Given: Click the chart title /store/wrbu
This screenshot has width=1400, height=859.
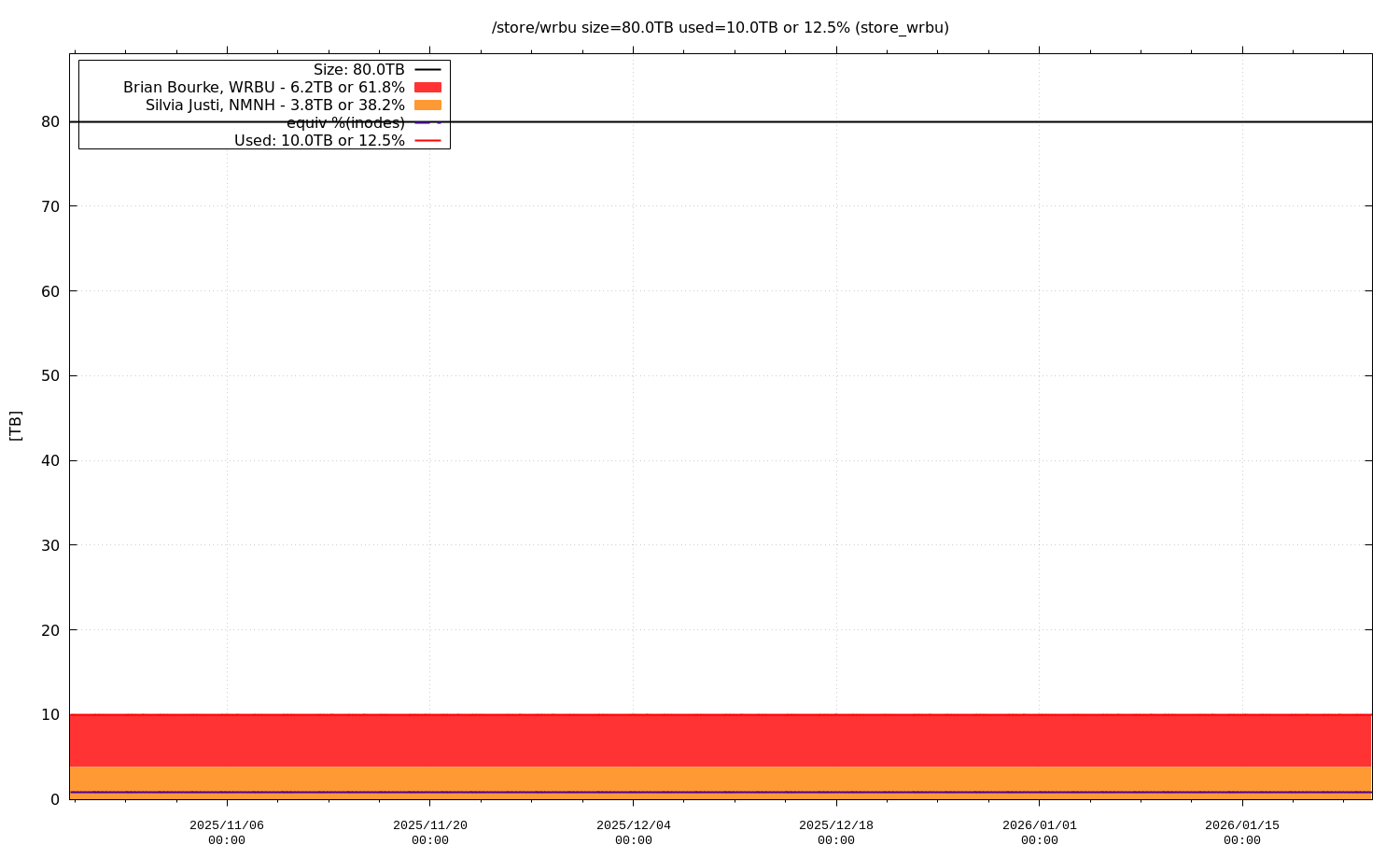Looking at the screenshot, I should (x=720, y=28).
